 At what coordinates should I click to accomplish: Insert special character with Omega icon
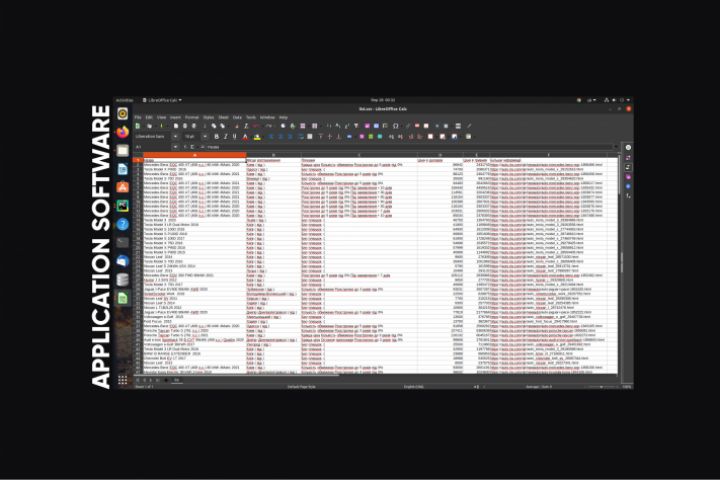click(x=395, y=126)
